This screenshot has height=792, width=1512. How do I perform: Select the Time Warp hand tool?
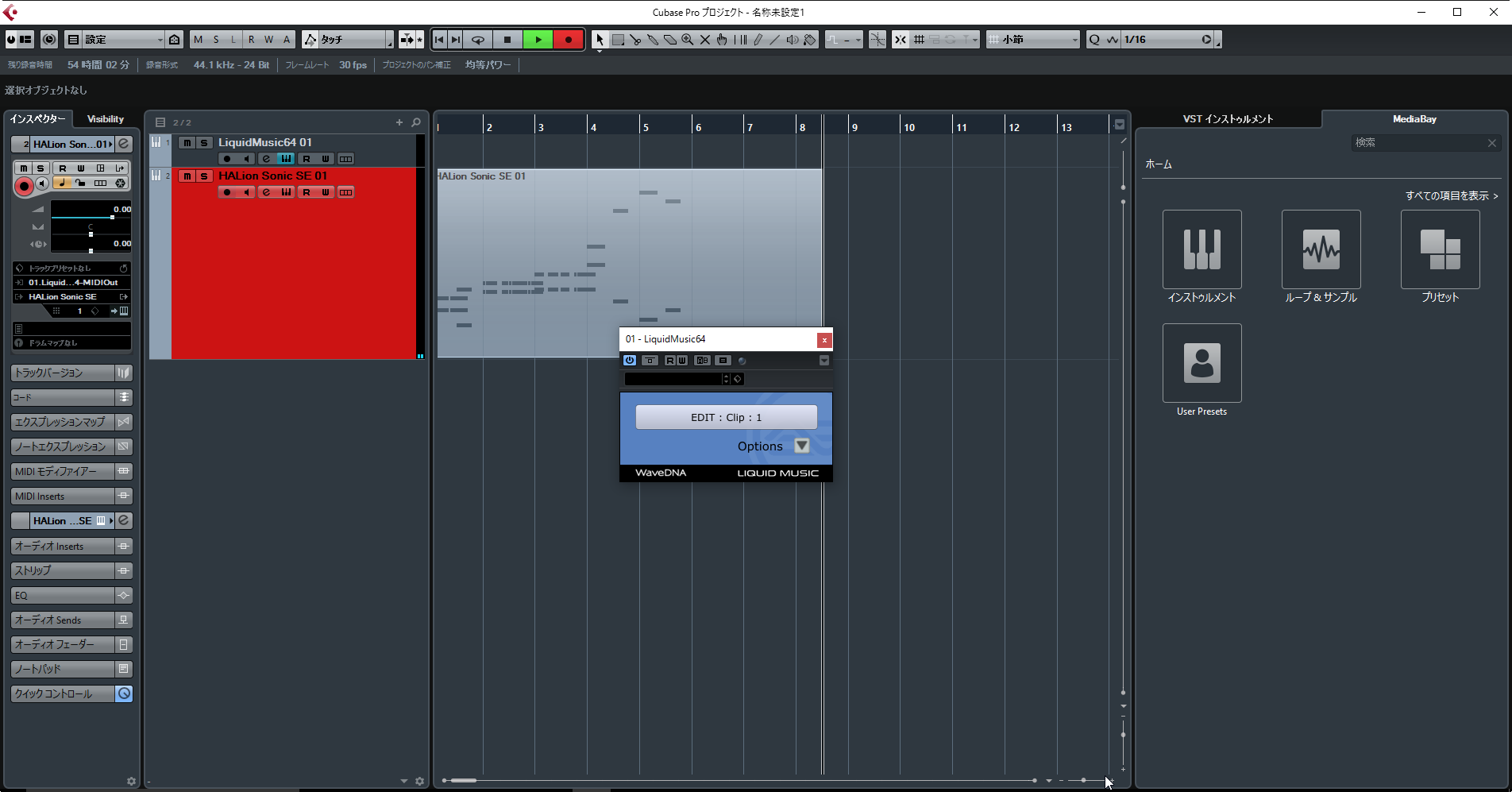pos(722,40)
